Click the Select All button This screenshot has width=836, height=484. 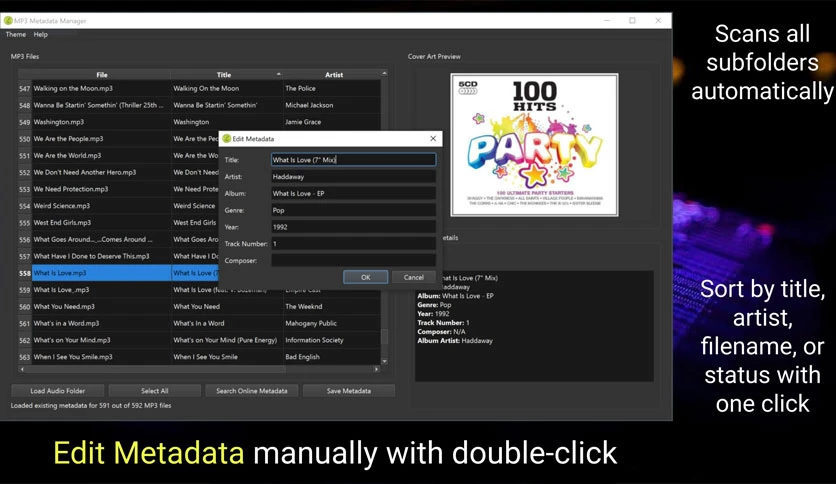155,391
